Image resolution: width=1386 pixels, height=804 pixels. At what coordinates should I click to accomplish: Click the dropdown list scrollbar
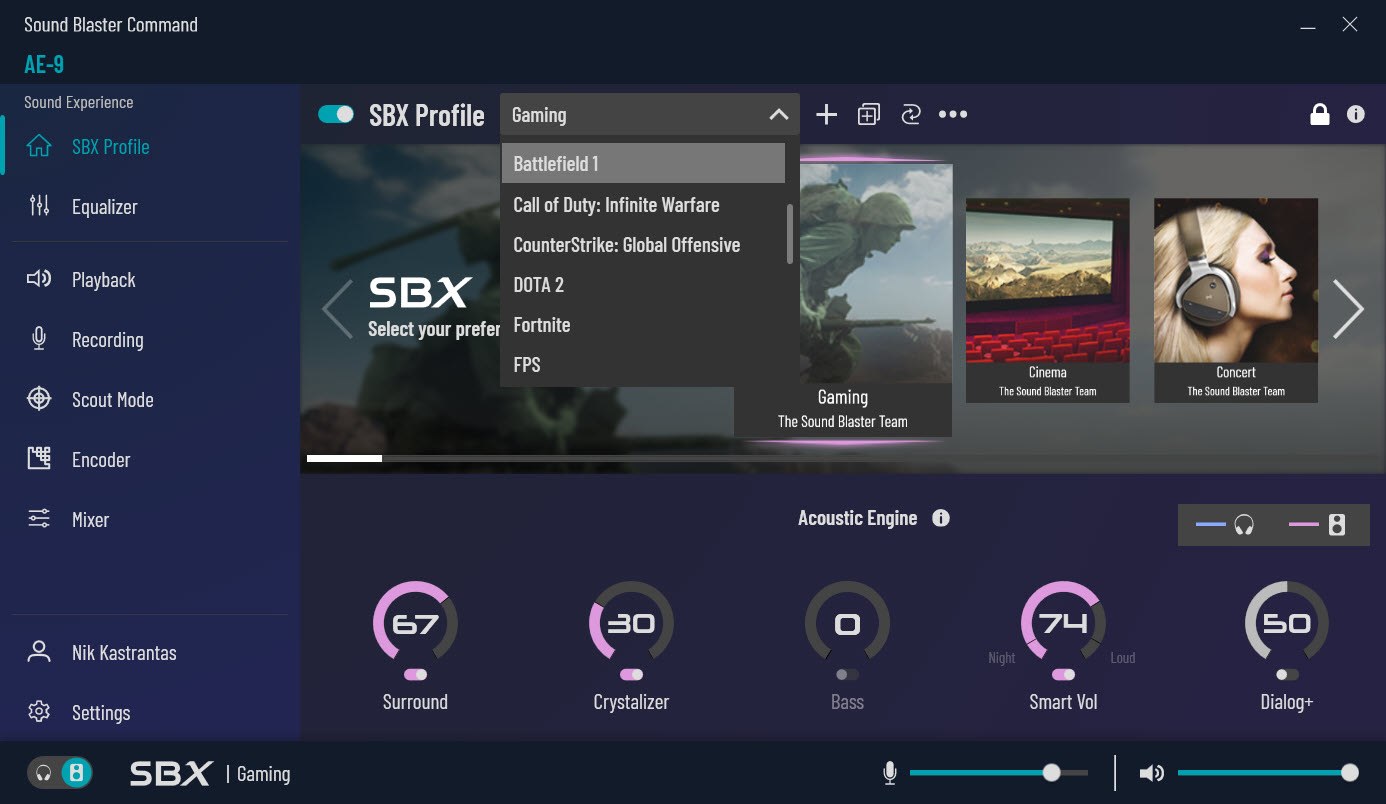pyautogui.click(x=790, y=234)
